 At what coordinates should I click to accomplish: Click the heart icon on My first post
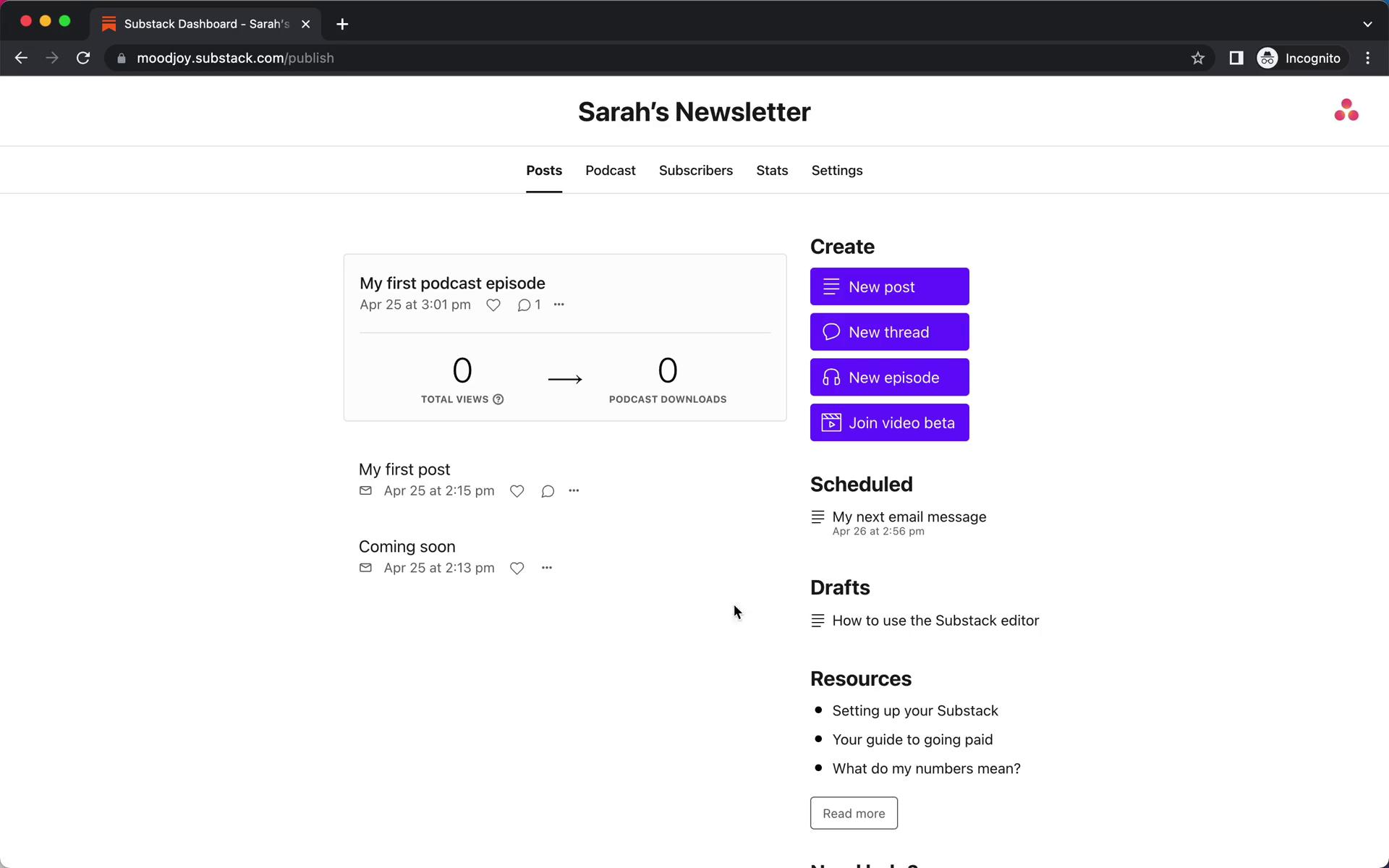coord(518,491)
